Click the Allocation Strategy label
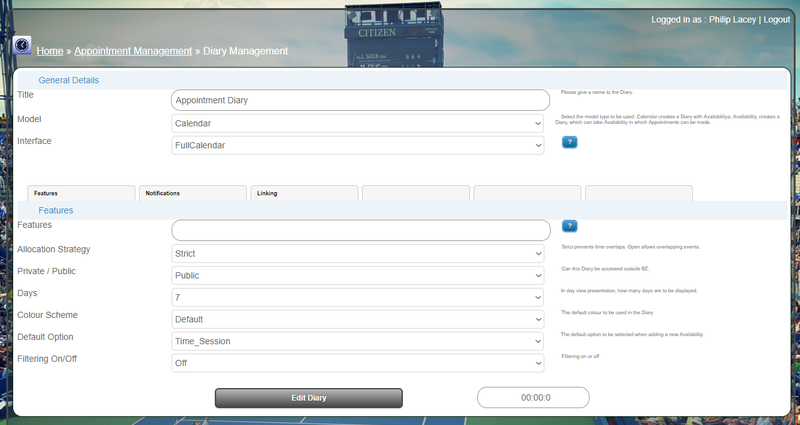This screenshot has height=425, width=800. coord(54,249)
